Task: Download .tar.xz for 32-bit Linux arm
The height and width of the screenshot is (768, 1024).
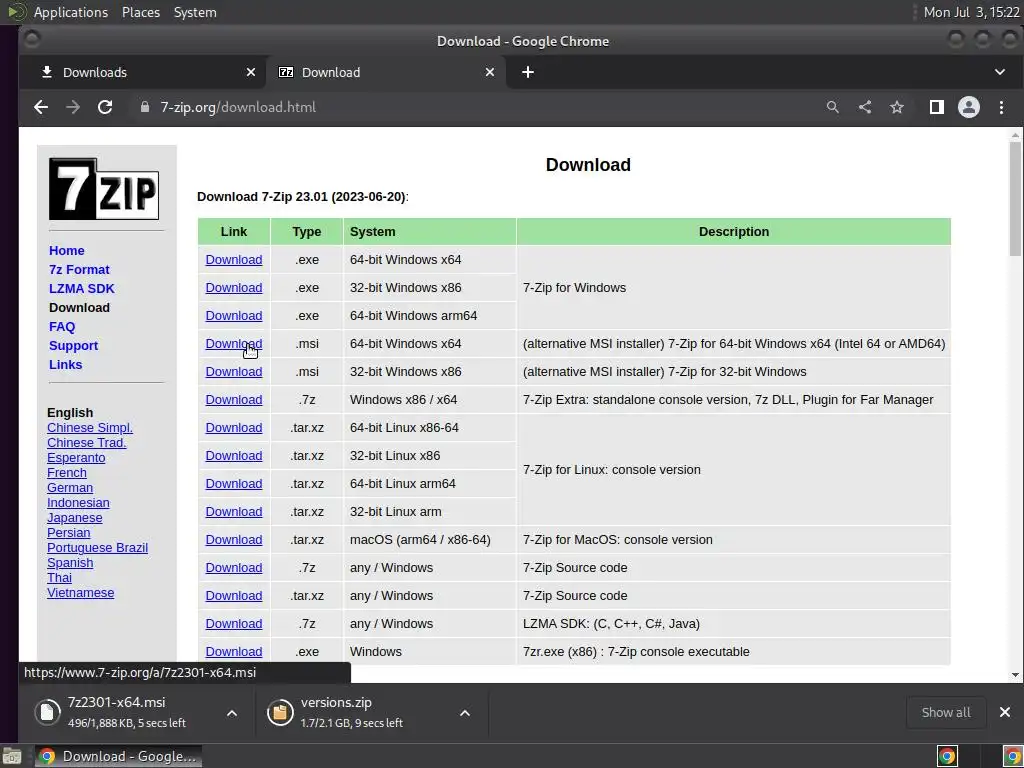Action: [x=234, y=513]
